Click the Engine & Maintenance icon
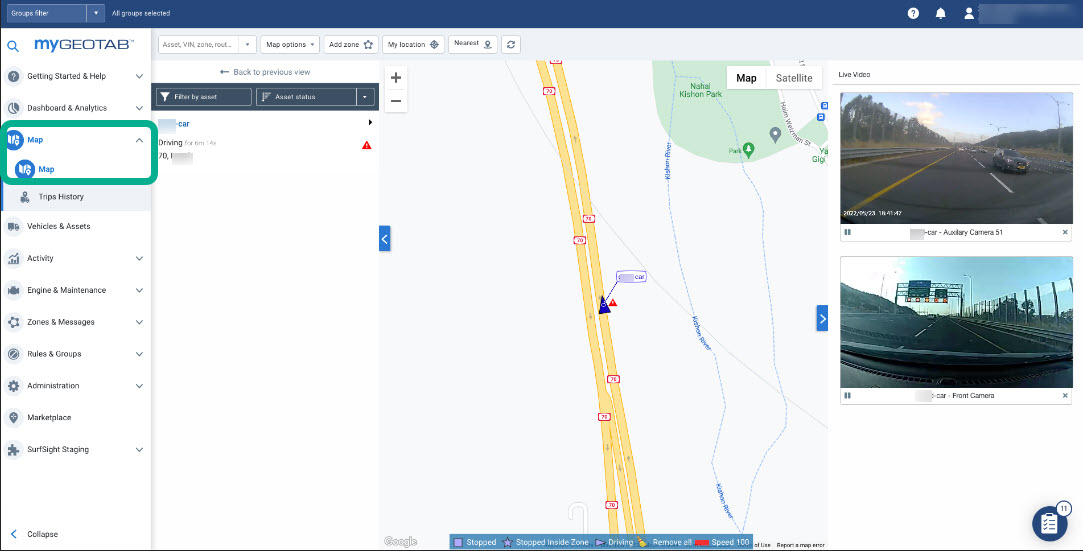1083x551 pixels. pyautogui.click(x=14, y=290)
